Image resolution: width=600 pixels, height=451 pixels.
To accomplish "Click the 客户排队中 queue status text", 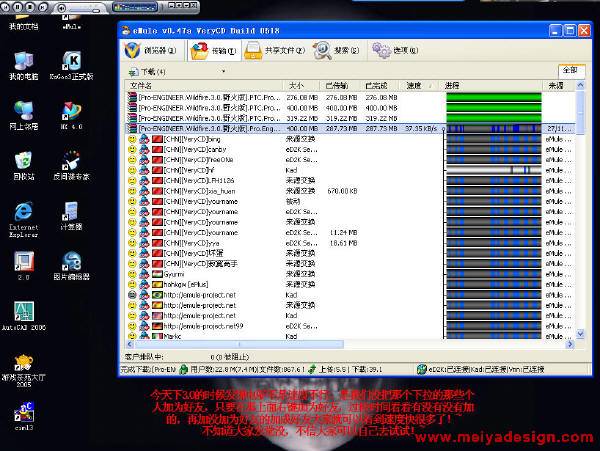I will click(144, 357).
